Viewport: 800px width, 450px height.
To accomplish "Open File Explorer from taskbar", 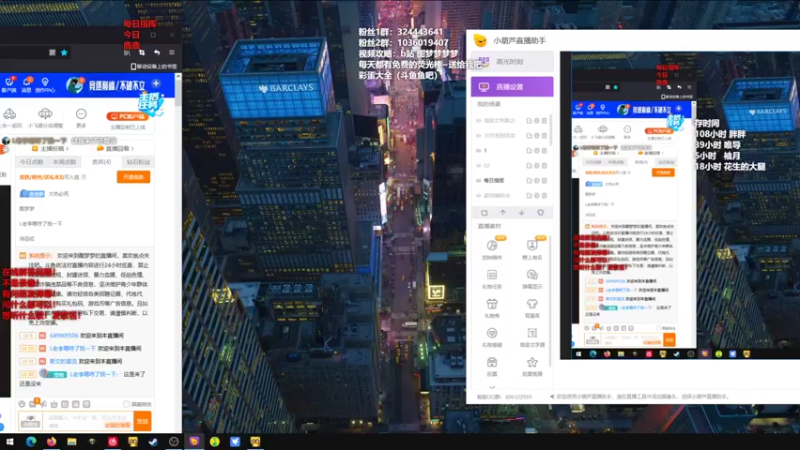I will pyautogui.click(x=72, y=441).
